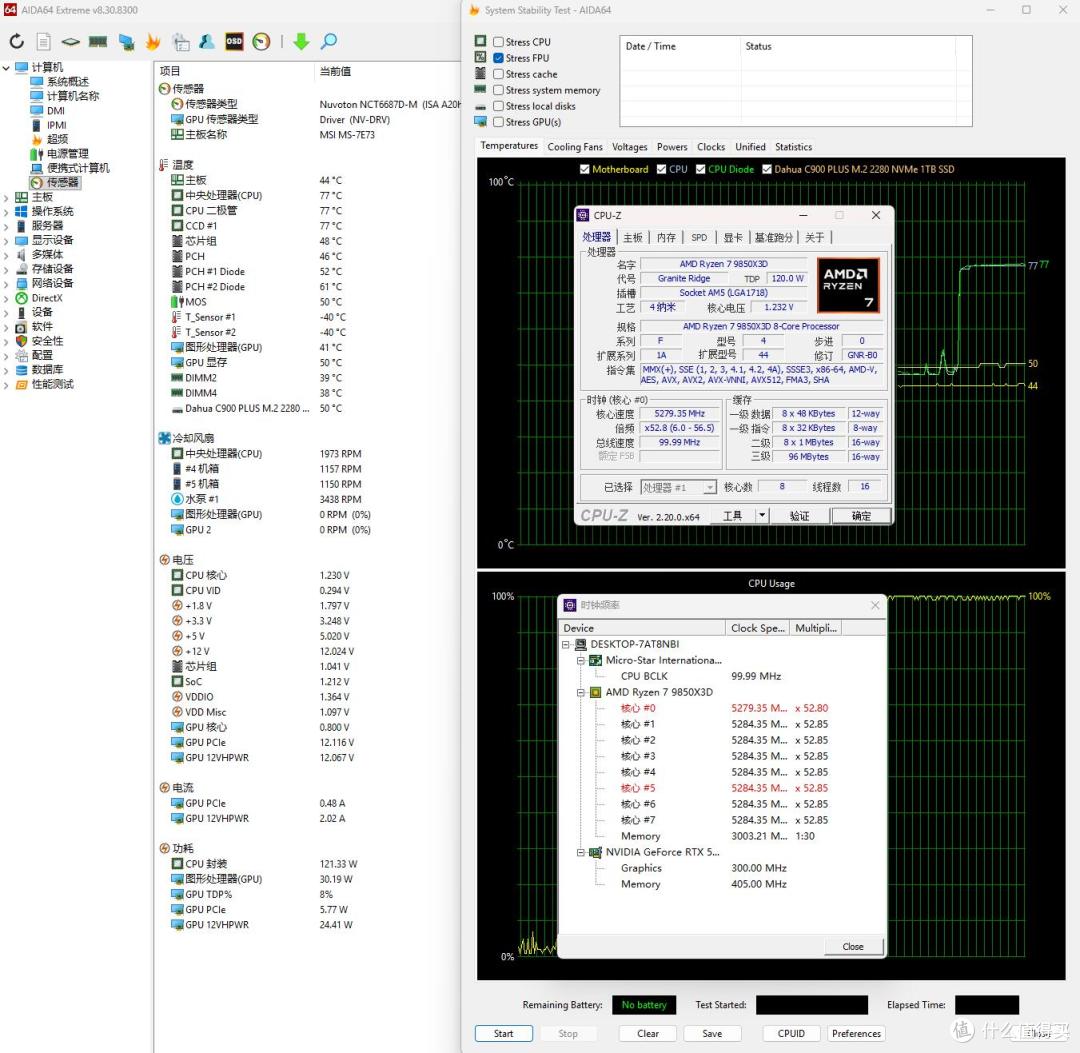This screenshot has width=1080, height=1053.
Task: Open the memory module toolbar icon
Action: (98, 41)
